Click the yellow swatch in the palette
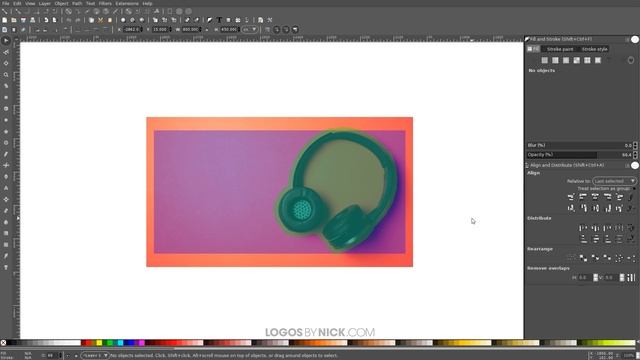 tap(99, 343)
